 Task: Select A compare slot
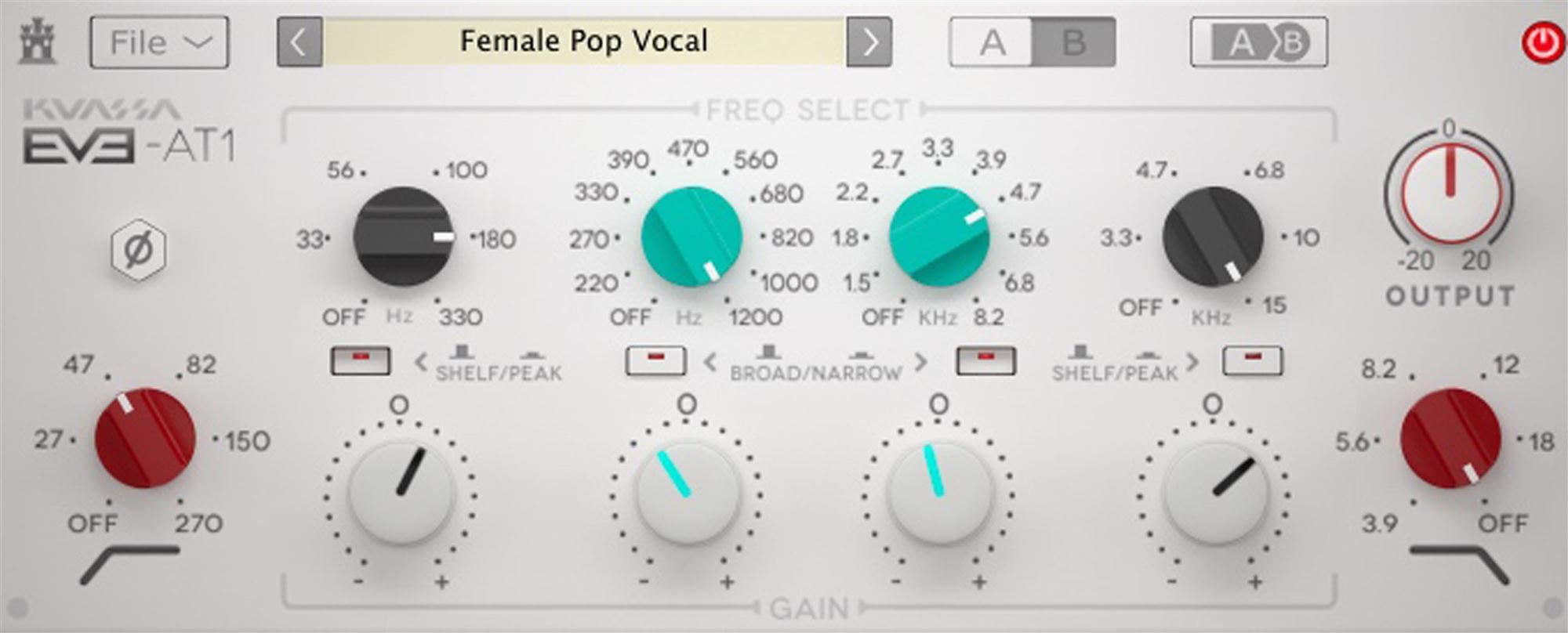coord(992,42)
